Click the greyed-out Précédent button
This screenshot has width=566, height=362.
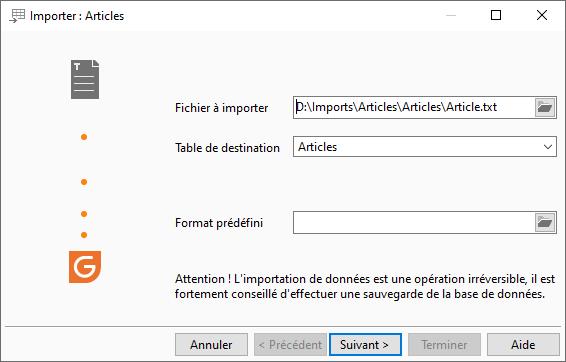coord(290,345)
